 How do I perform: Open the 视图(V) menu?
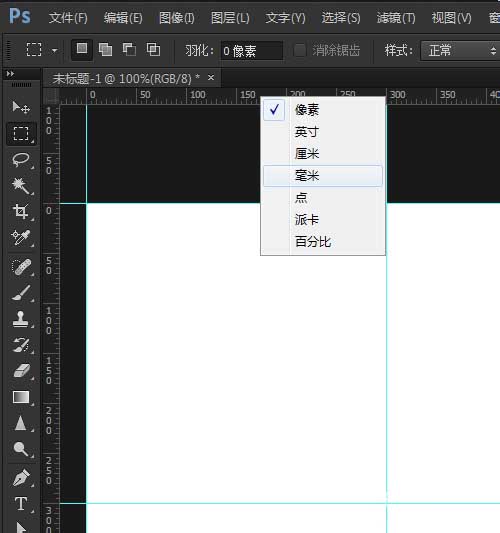pyautogui.click(x=451, y=18)
